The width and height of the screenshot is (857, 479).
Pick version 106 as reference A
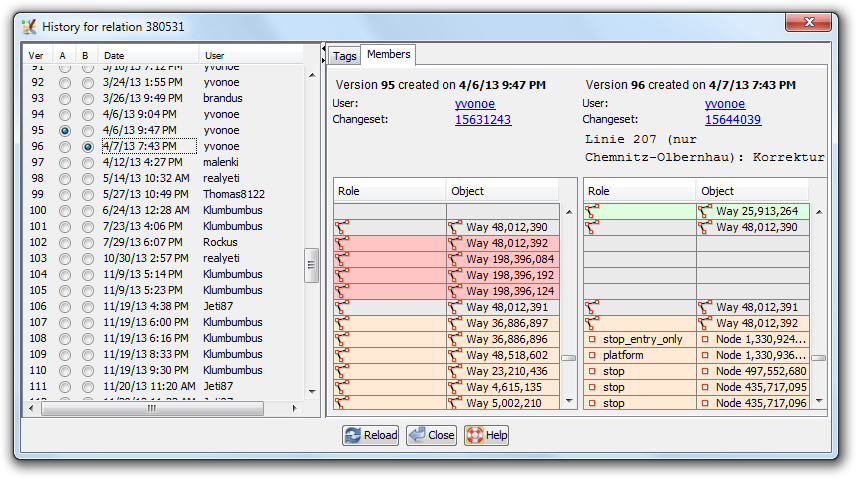pos(64,307)
